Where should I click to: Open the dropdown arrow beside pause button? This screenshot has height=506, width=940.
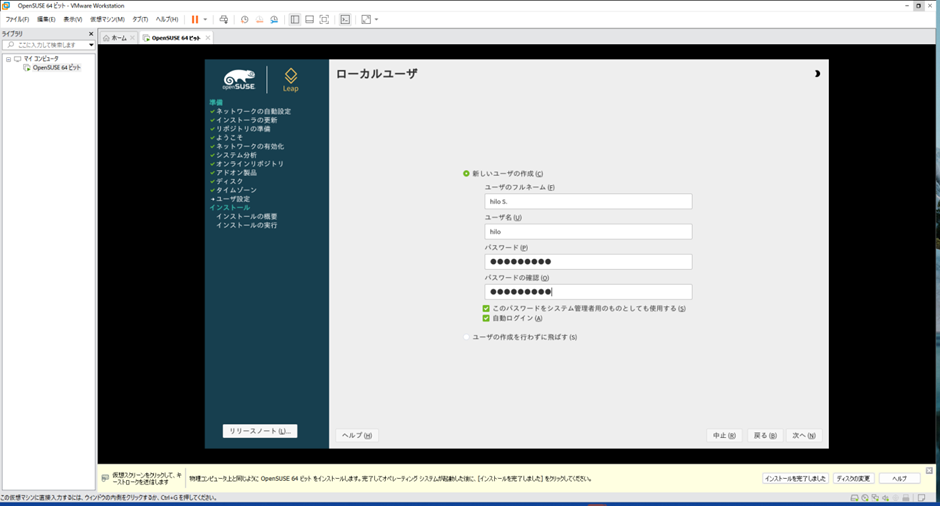click(206, 19)
